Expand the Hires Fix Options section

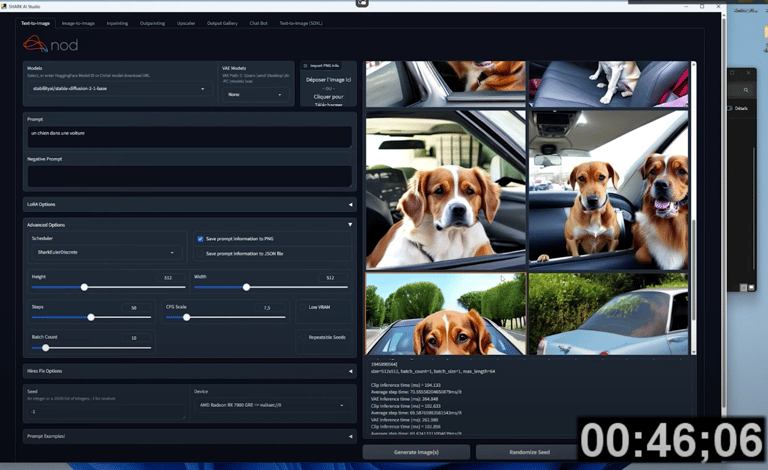(190, 371)
